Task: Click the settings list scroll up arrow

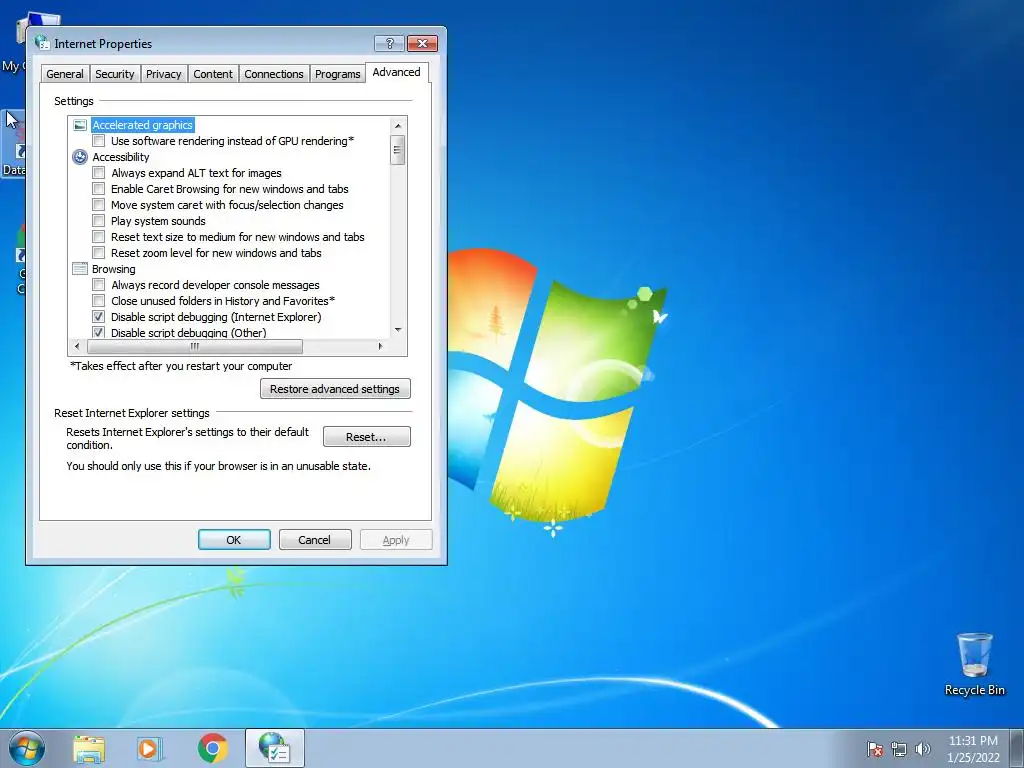Action: point(398,125)
